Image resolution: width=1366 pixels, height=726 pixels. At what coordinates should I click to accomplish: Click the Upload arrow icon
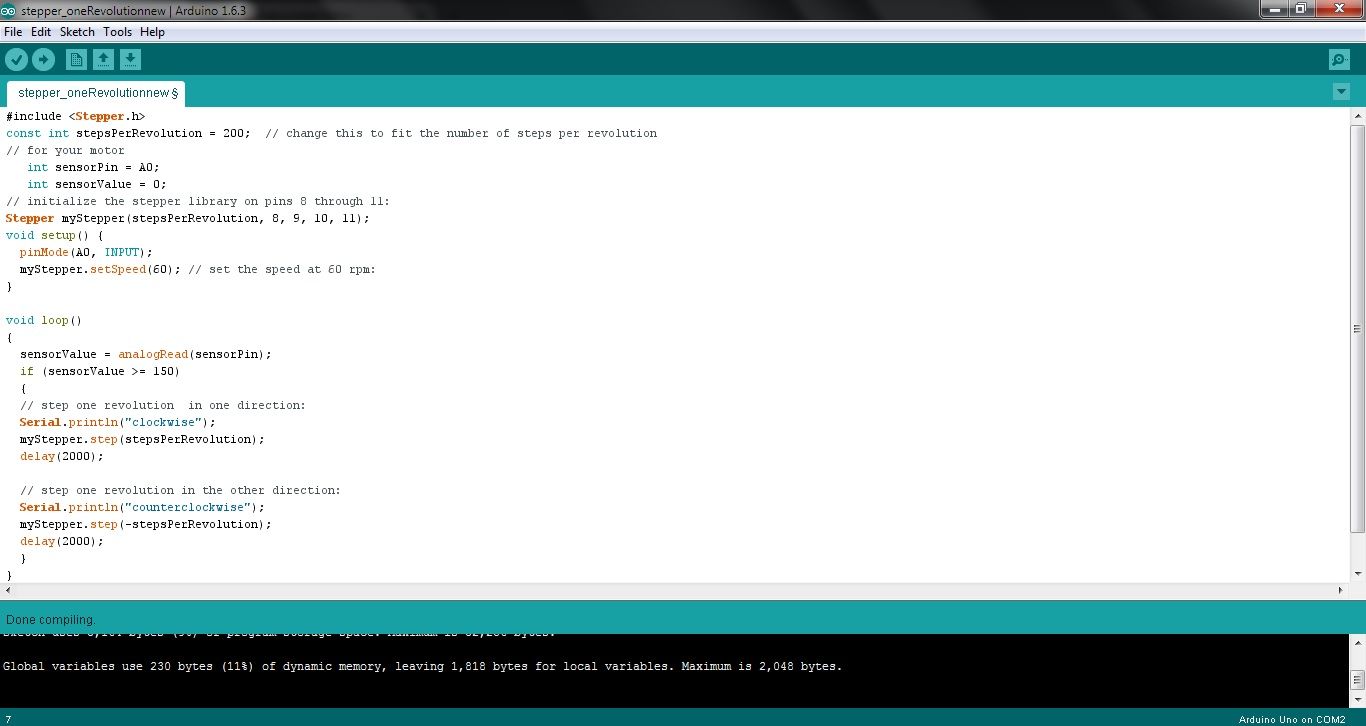coord(44,59)
